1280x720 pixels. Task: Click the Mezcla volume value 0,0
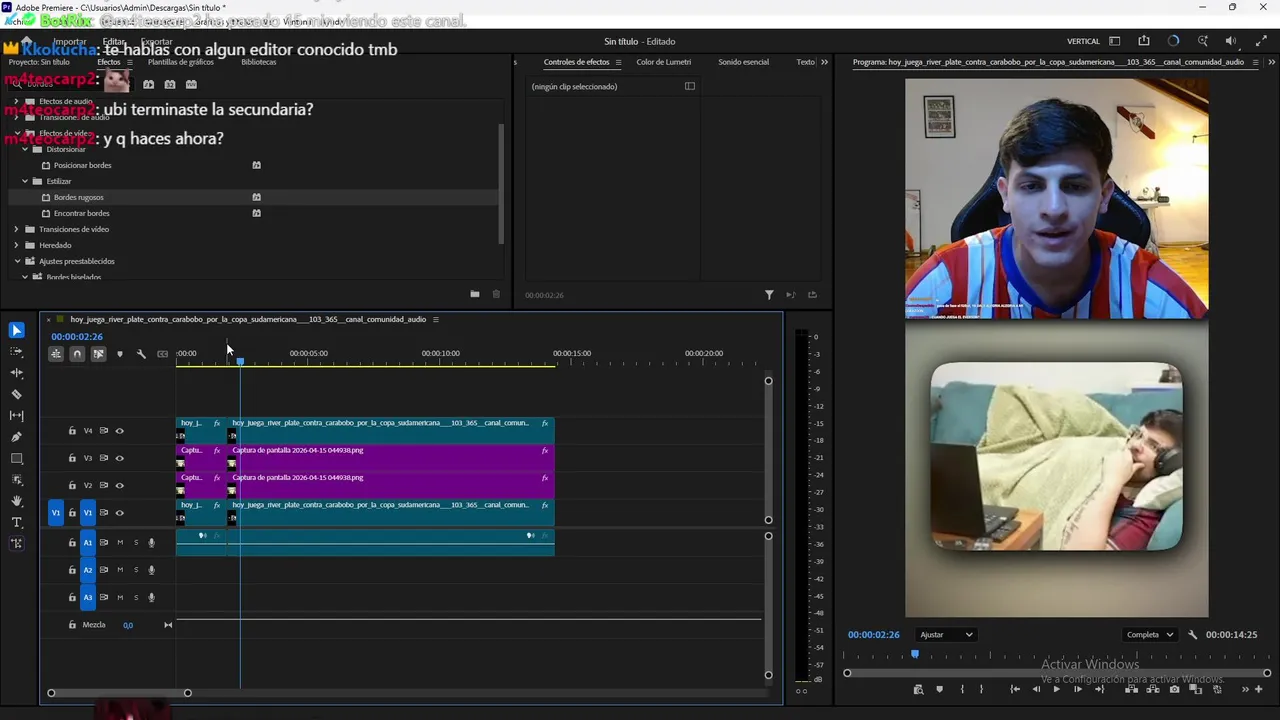(128, 625)
